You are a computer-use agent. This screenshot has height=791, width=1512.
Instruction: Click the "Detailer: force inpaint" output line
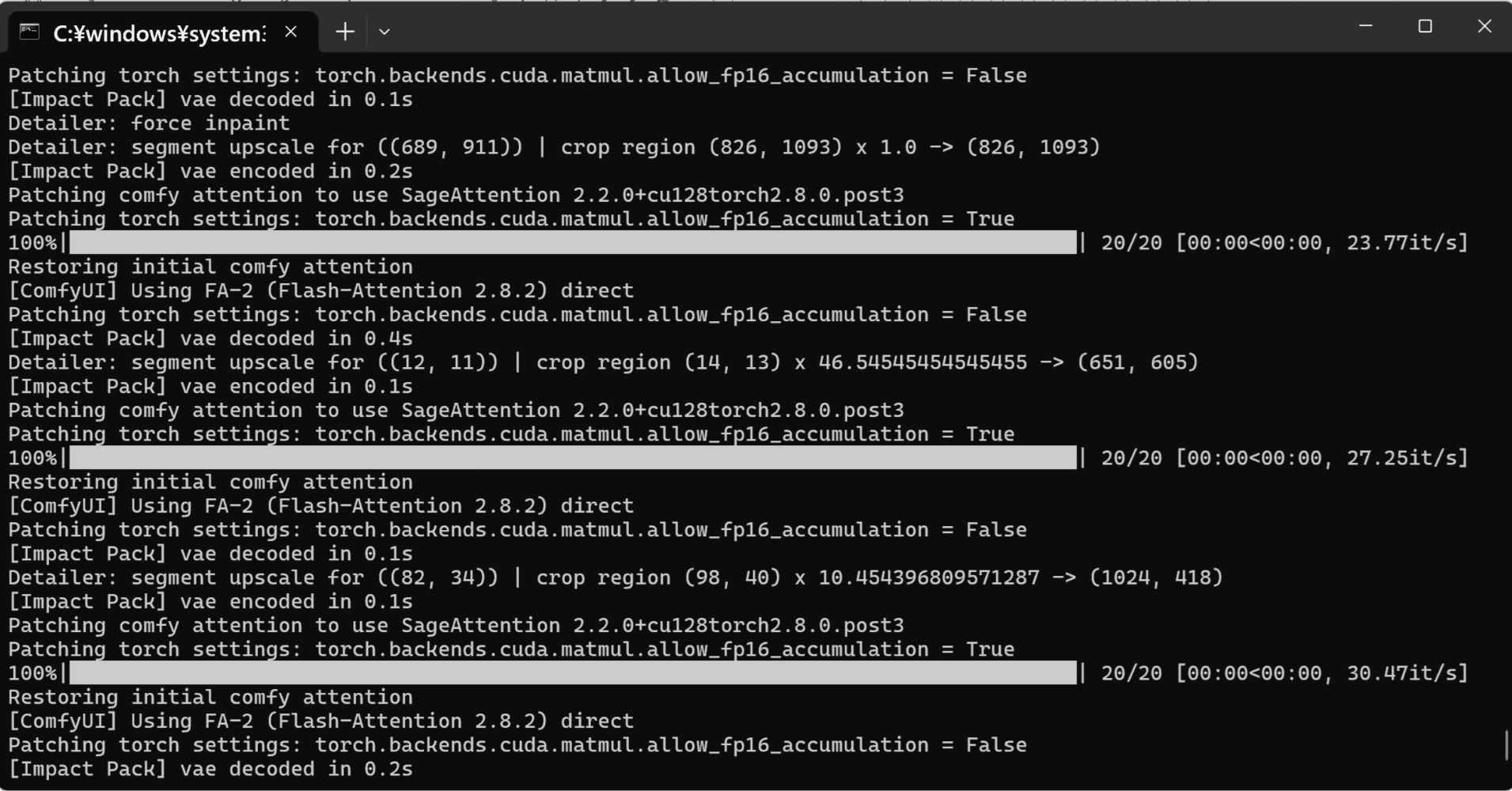149,123
